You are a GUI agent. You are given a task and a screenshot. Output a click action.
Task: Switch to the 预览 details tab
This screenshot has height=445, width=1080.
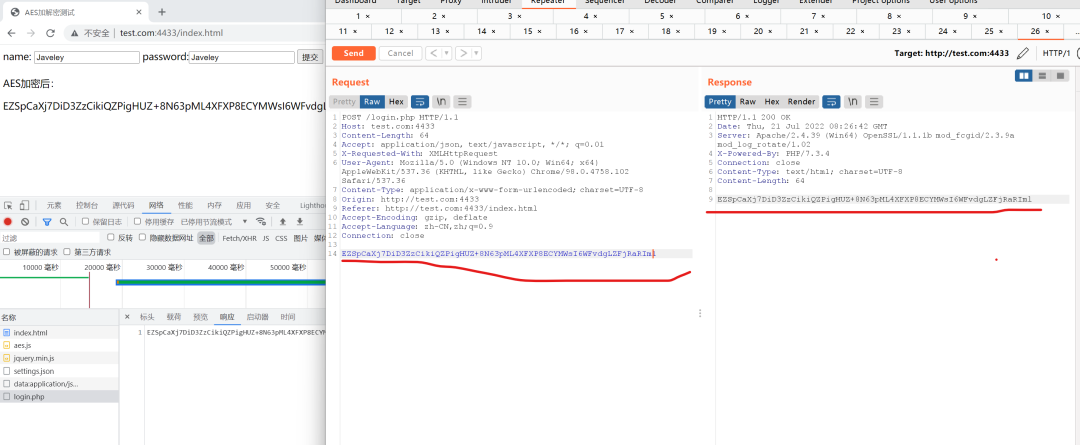[x=200, y=317]
